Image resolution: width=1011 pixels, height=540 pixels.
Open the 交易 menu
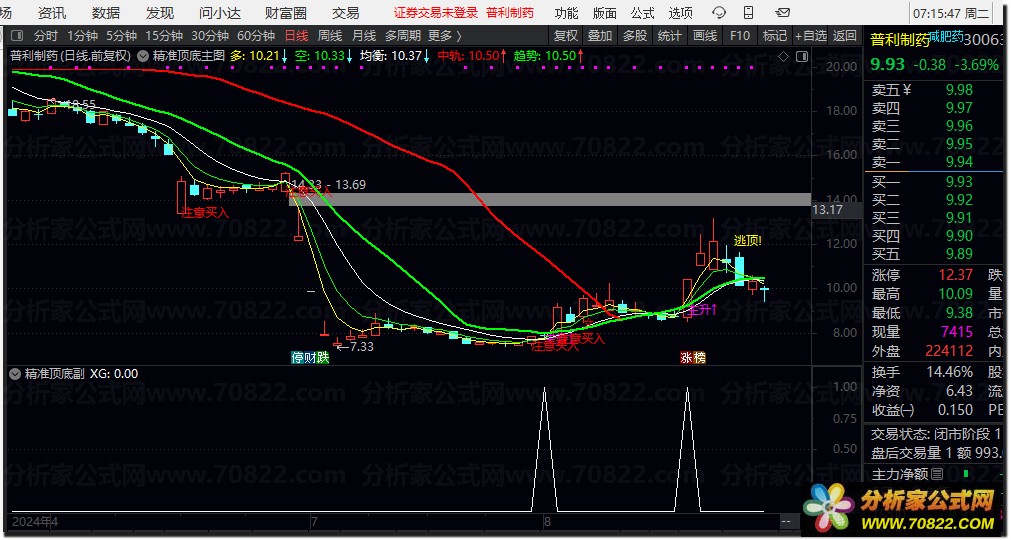tap(346, 12)
